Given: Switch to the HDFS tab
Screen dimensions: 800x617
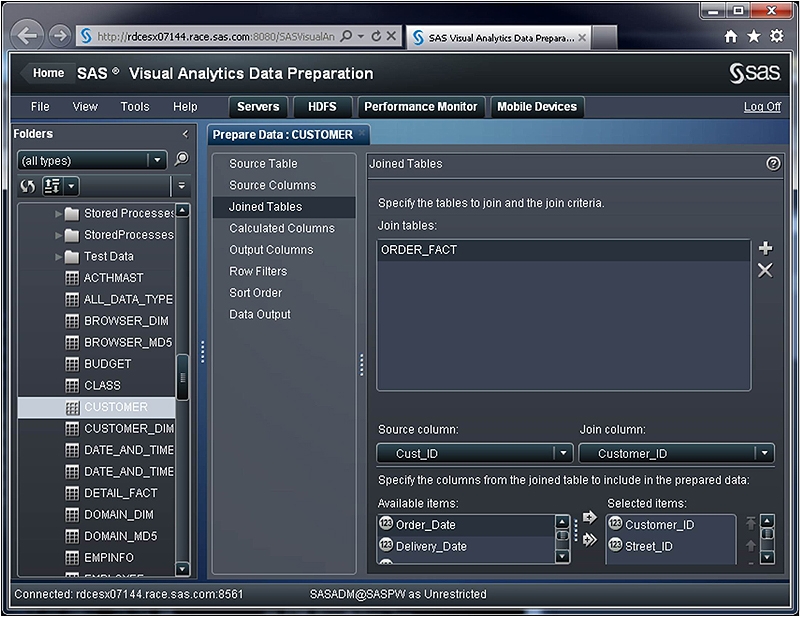Looking at the screenshot, I should point(322,107).
